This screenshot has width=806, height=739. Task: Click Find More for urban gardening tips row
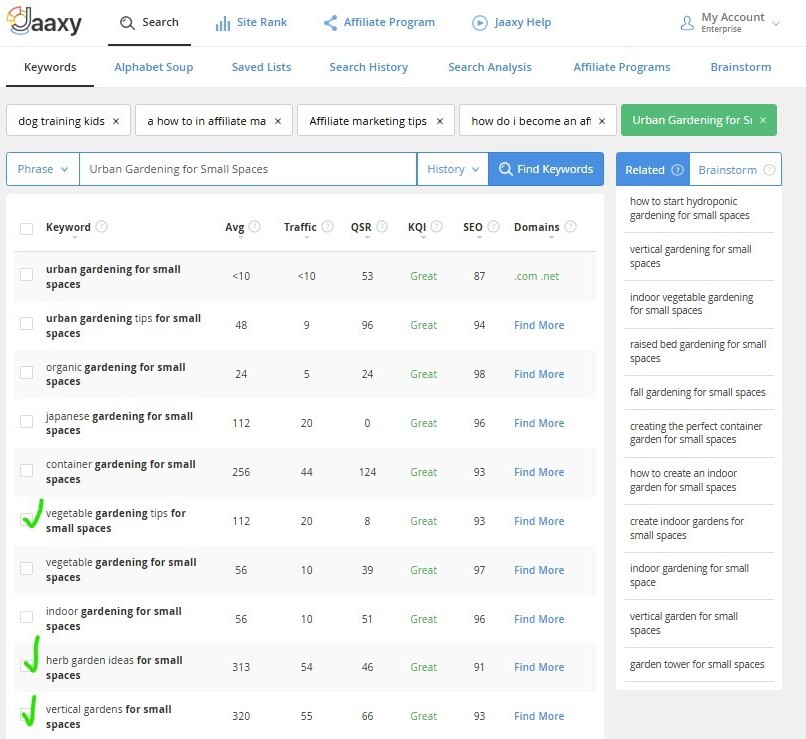[x=539, y=325]
